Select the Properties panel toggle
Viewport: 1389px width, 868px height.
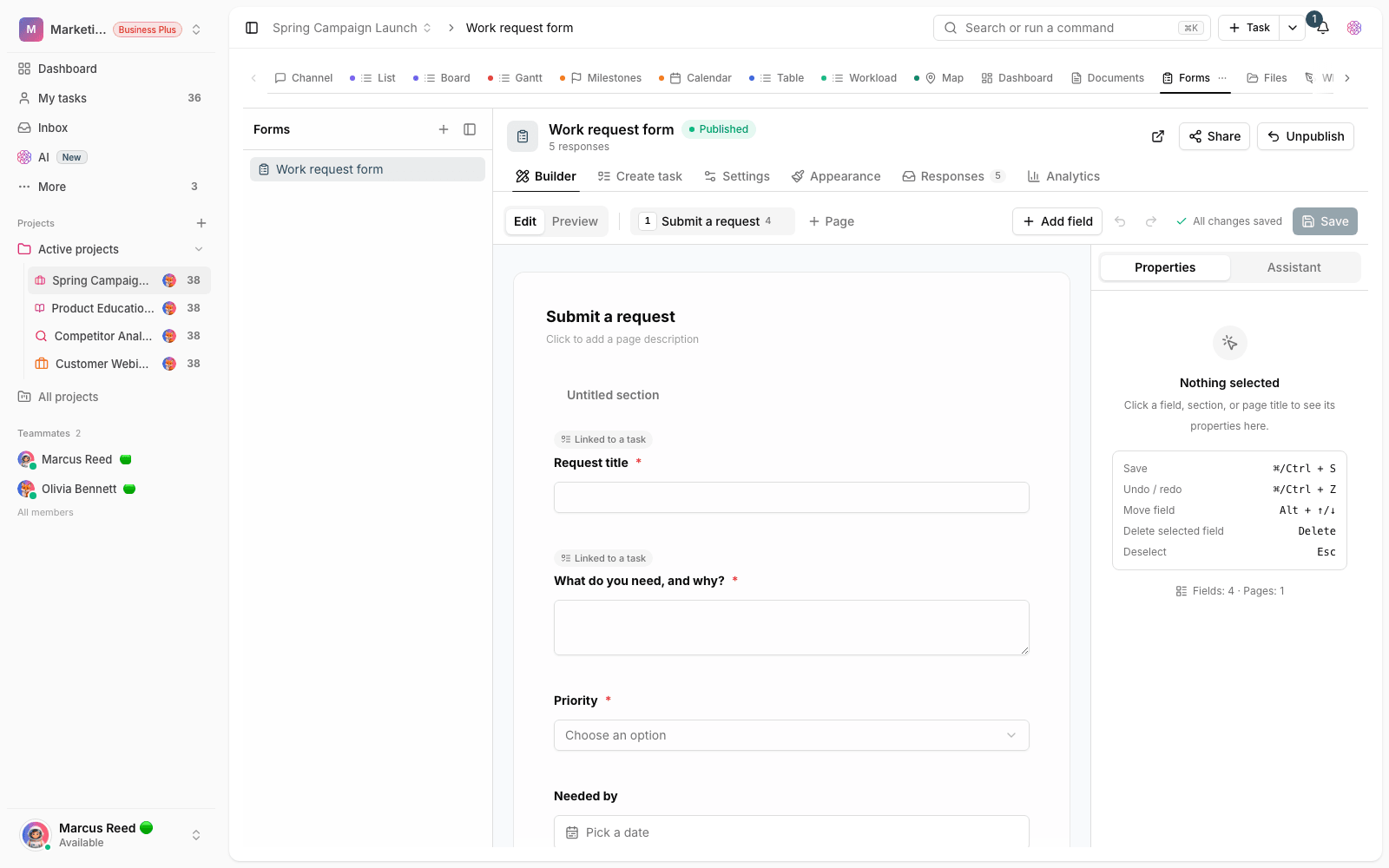1165,267
